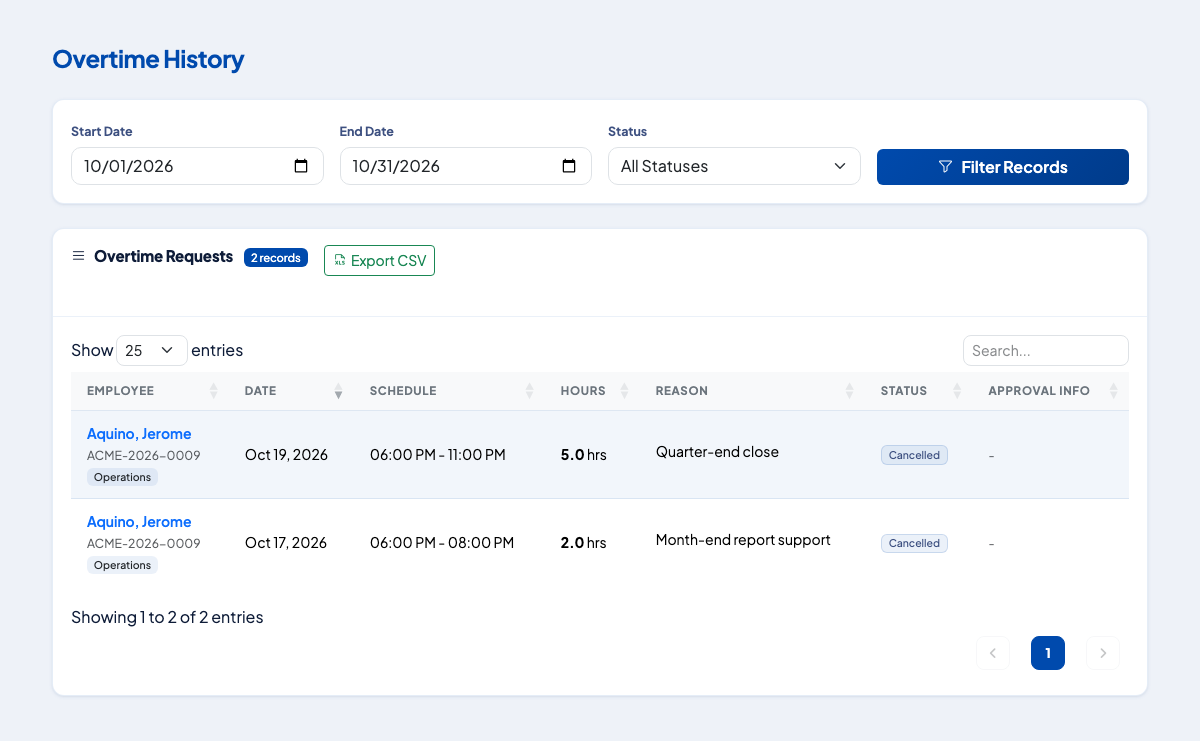Sort by Employee column arrows
1200x741 pixels.
(213, 391)
